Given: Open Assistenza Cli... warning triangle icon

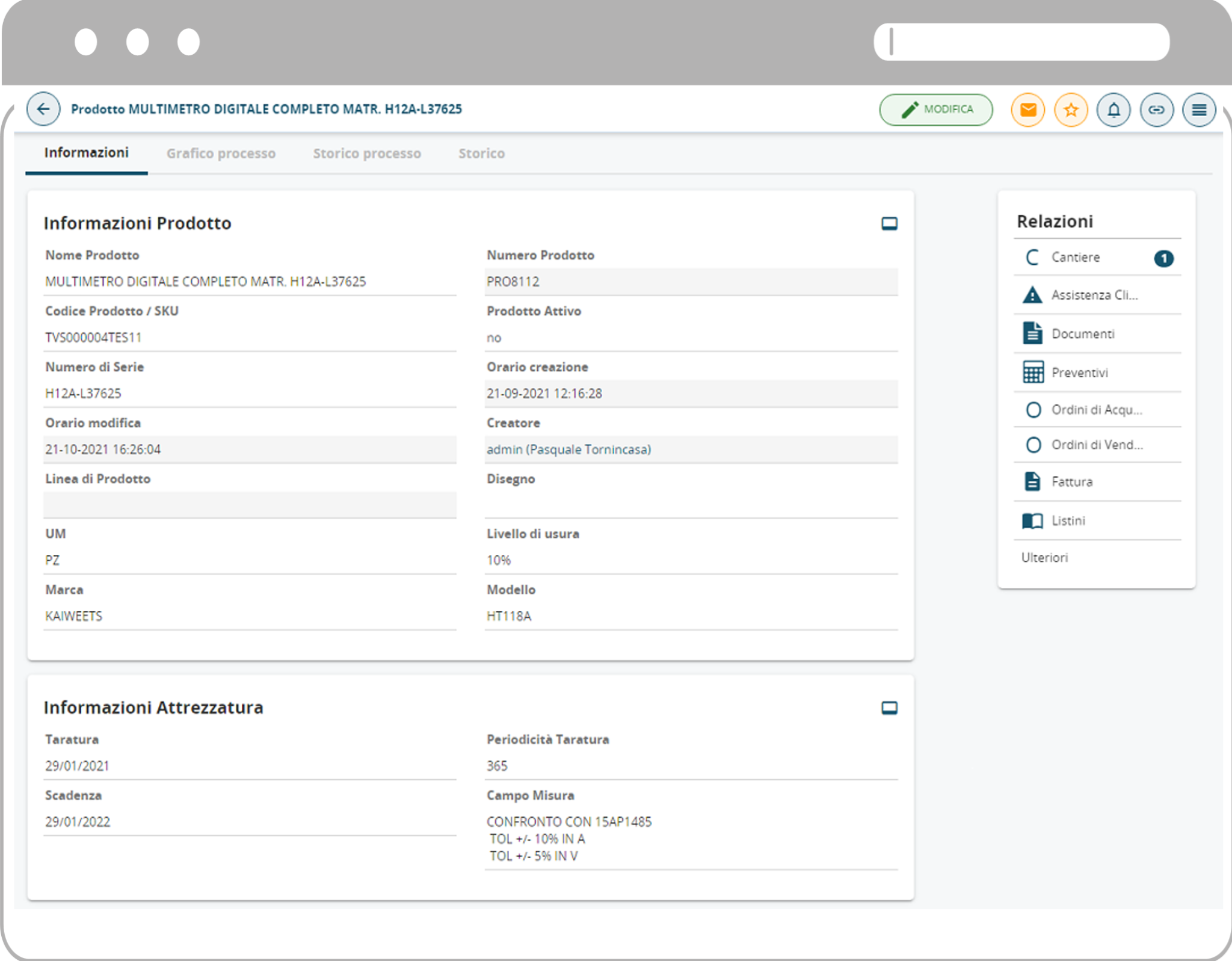Looking at the screenshot, I should pyautogui.click(x=1032, y=295).
